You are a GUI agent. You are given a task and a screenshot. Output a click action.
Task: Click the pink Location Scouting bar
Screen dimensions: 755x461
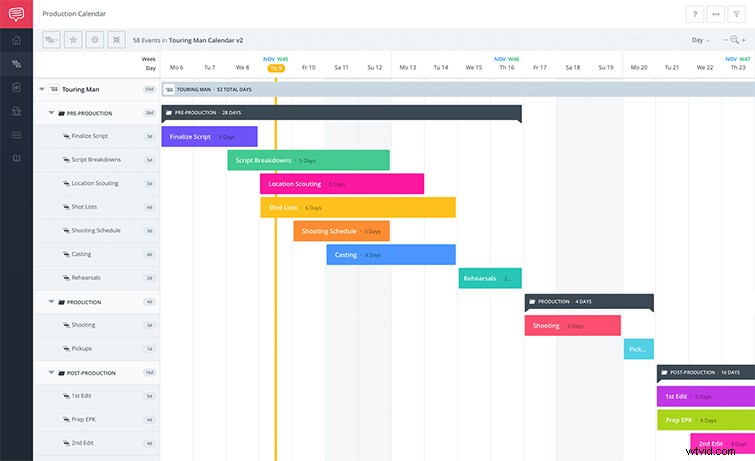point(342,184)
